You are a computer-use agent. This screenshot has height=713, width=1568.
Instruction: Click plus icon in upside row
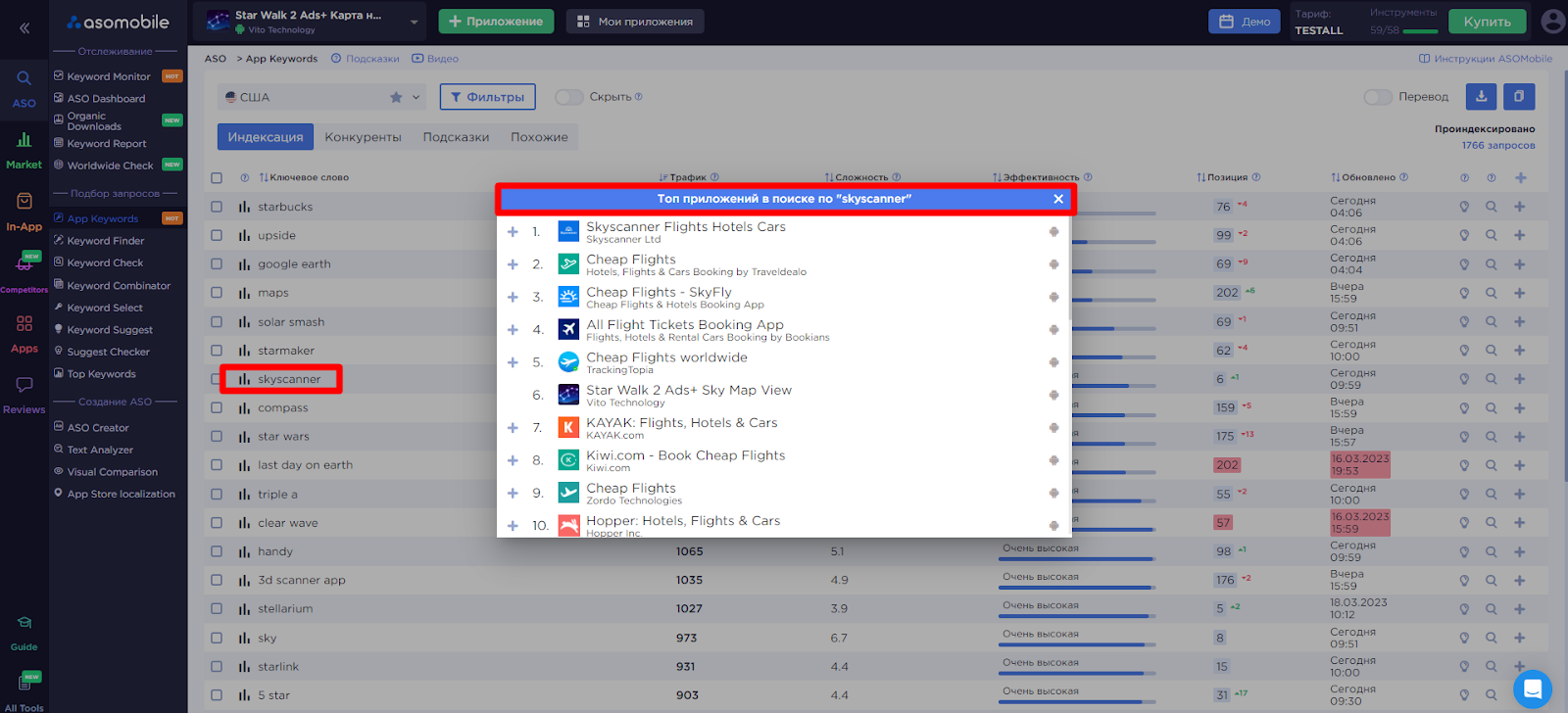[x=1519, y=235]
